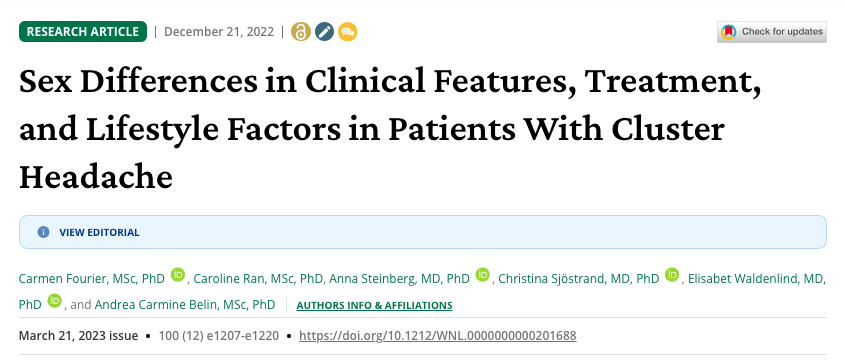845x363 pixels.
Task: Select author Caroline Ran's name
Action: [x=258, y=278]
